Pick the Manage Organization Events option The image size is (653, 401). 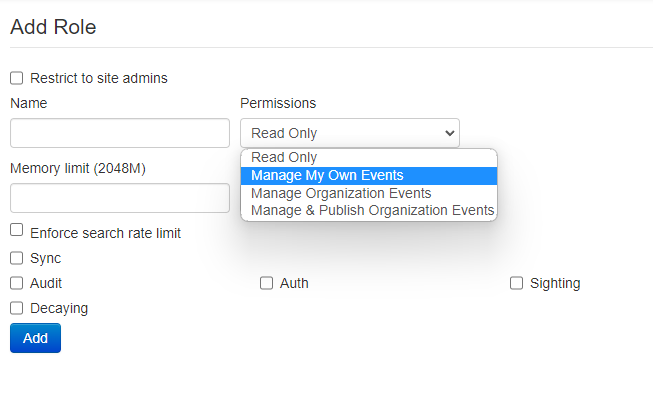point(341,193)
